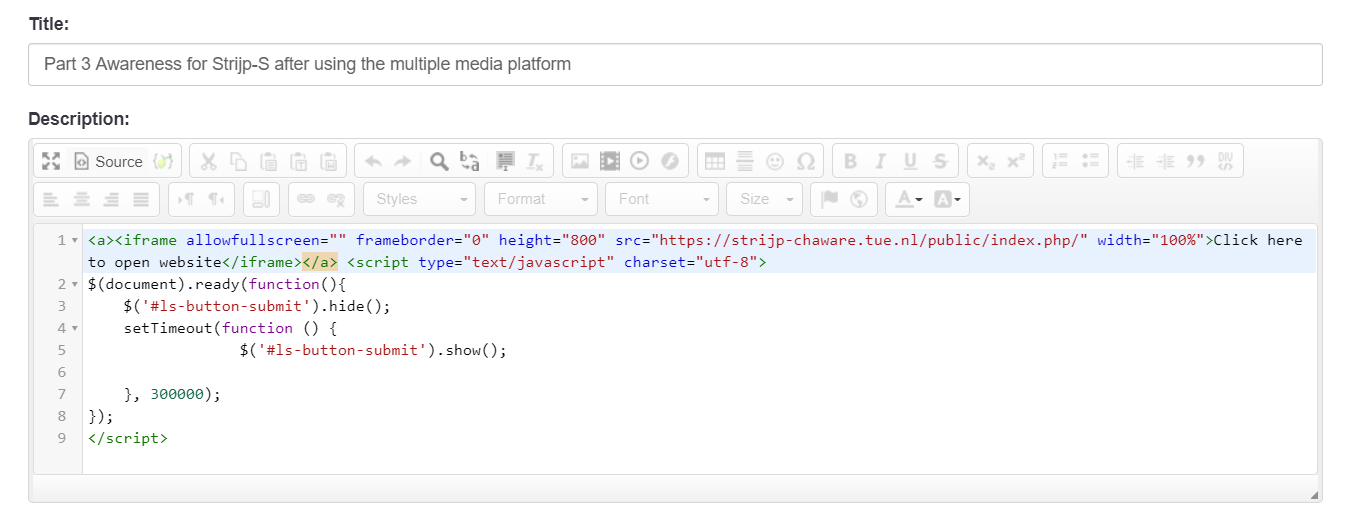The image size is (1347, 517).
Task: Click the Insert Table icon
Action: 714,161
